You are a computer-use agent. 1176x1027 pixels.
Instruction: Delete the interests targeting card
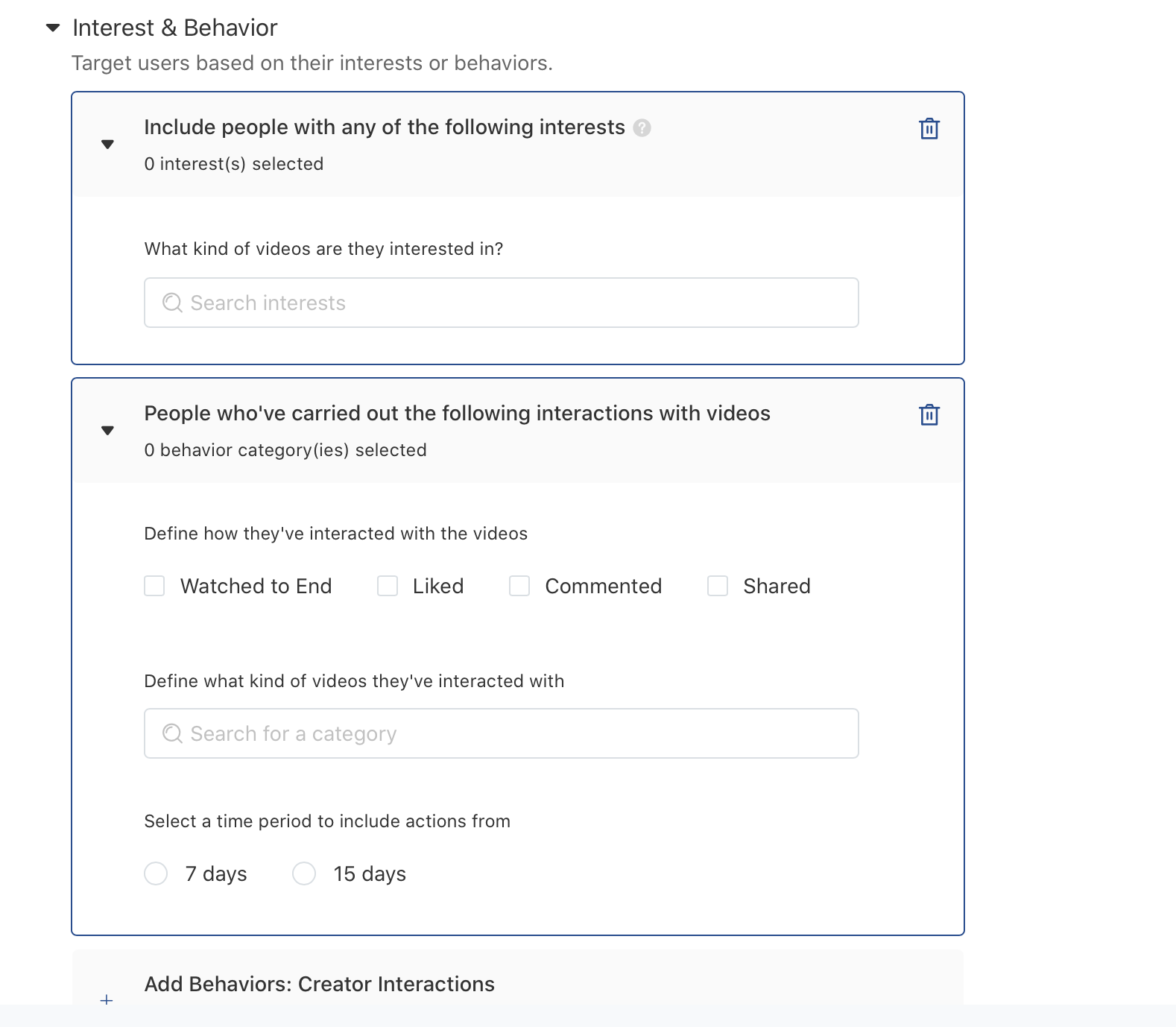point(929,129)
